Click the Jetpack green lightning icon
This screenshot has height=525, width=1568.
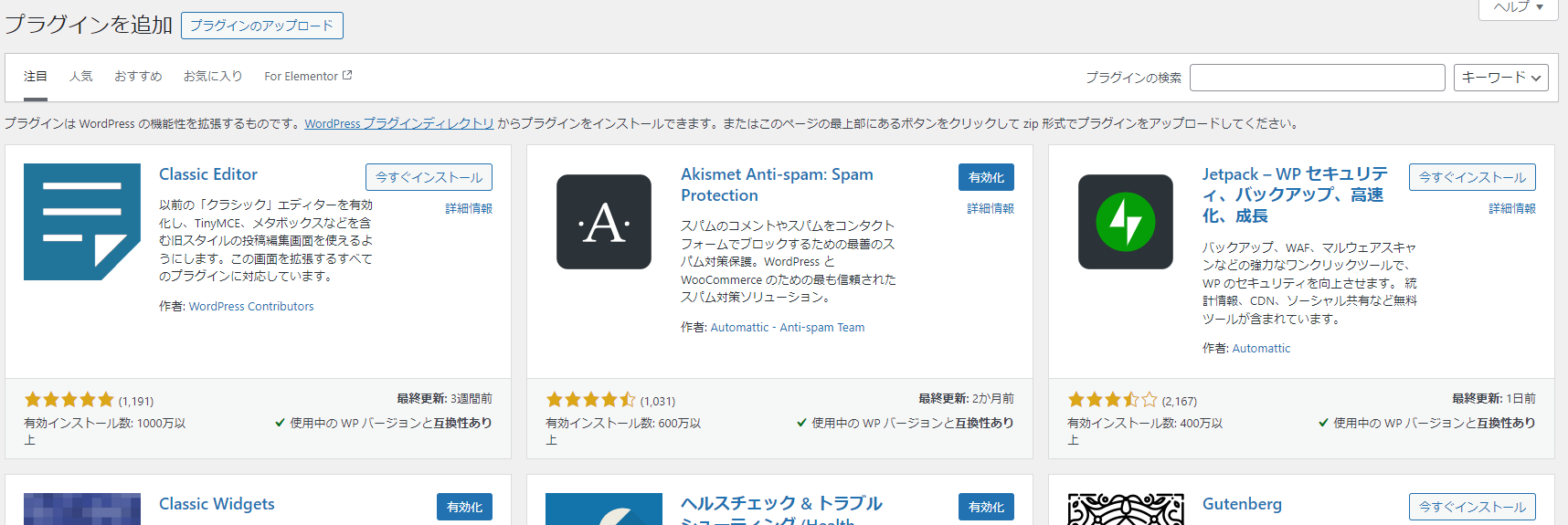[1125, 222]
